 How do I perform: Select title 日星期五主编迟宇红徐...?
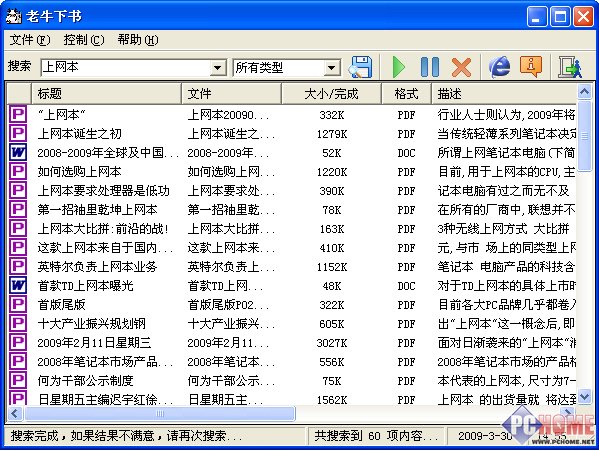coord(105,400)
